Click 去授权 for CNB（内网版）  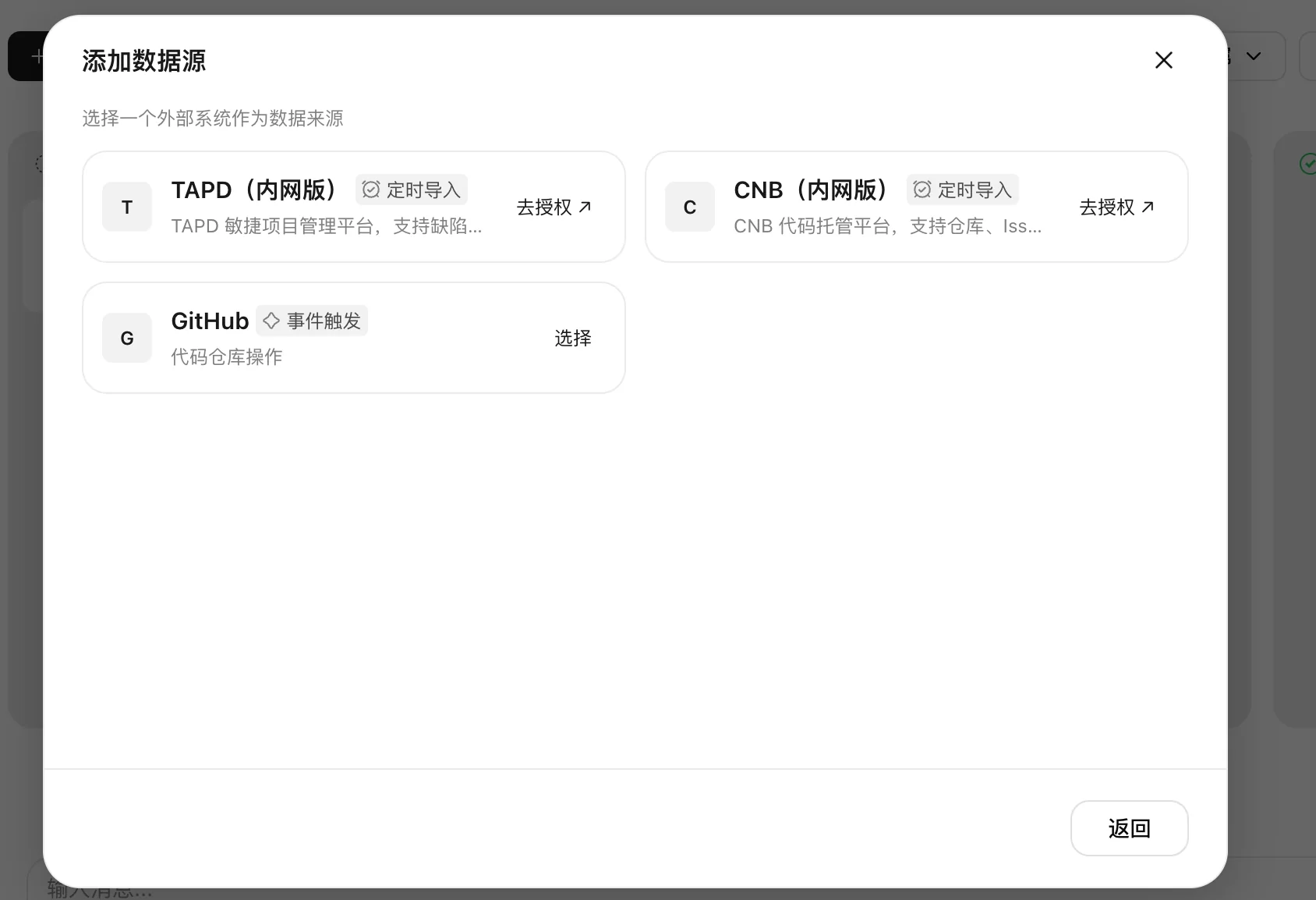[x=1116, y=207]
